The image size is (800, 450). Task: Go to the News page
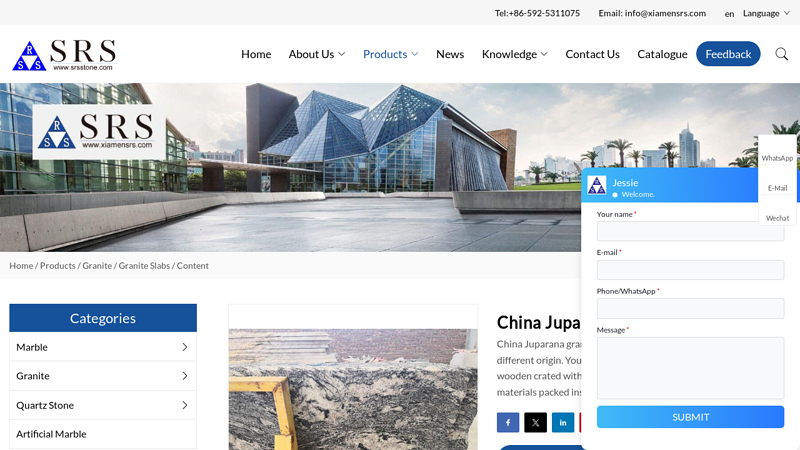(450, 54)
